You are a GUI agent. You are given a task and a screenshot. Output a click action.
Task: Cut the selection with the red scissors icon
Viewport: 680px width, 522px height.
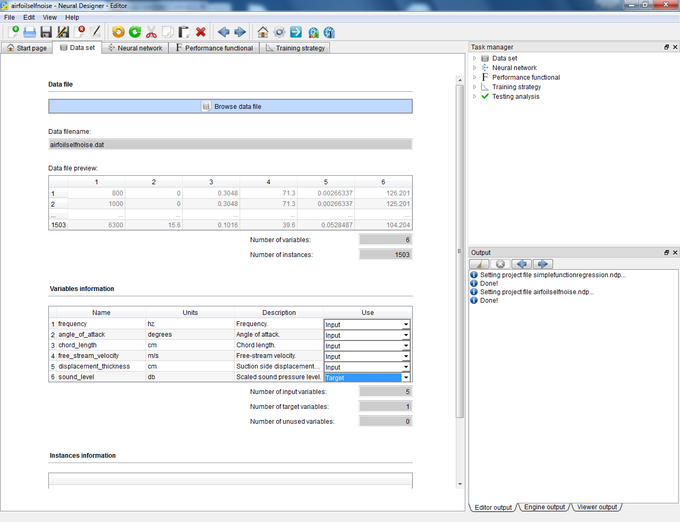[x=151, y=32]
